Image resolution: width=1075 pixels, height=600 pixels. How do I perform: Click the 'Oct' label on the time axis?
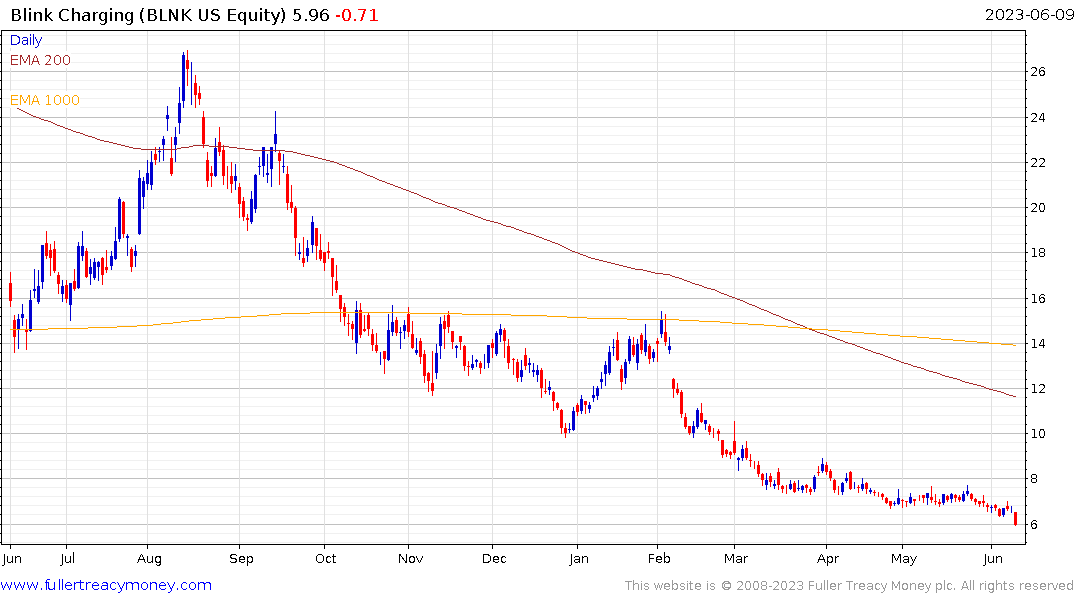click(326, 559)
